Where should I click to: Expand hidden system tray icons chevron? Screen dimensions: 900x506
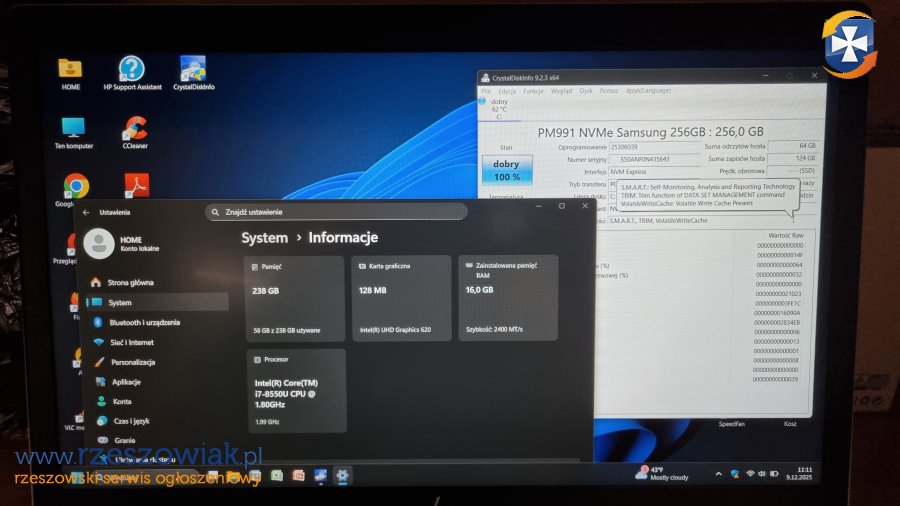coord(718,473)
